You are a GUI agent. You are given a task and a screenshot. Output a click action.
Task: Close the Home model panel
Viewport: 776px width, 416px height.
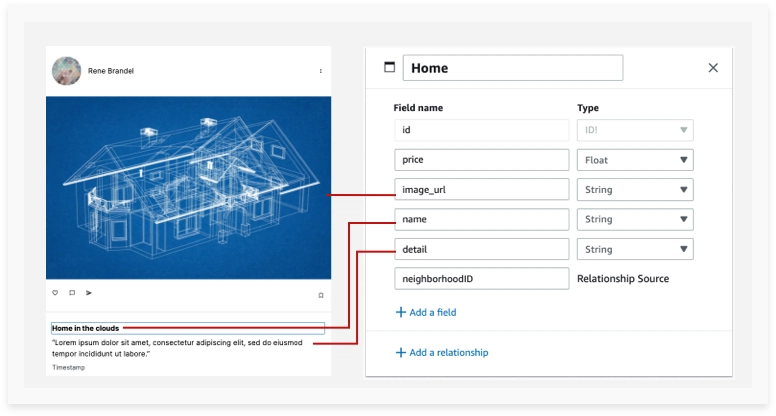pyautogui.click(x=713, y=68)
